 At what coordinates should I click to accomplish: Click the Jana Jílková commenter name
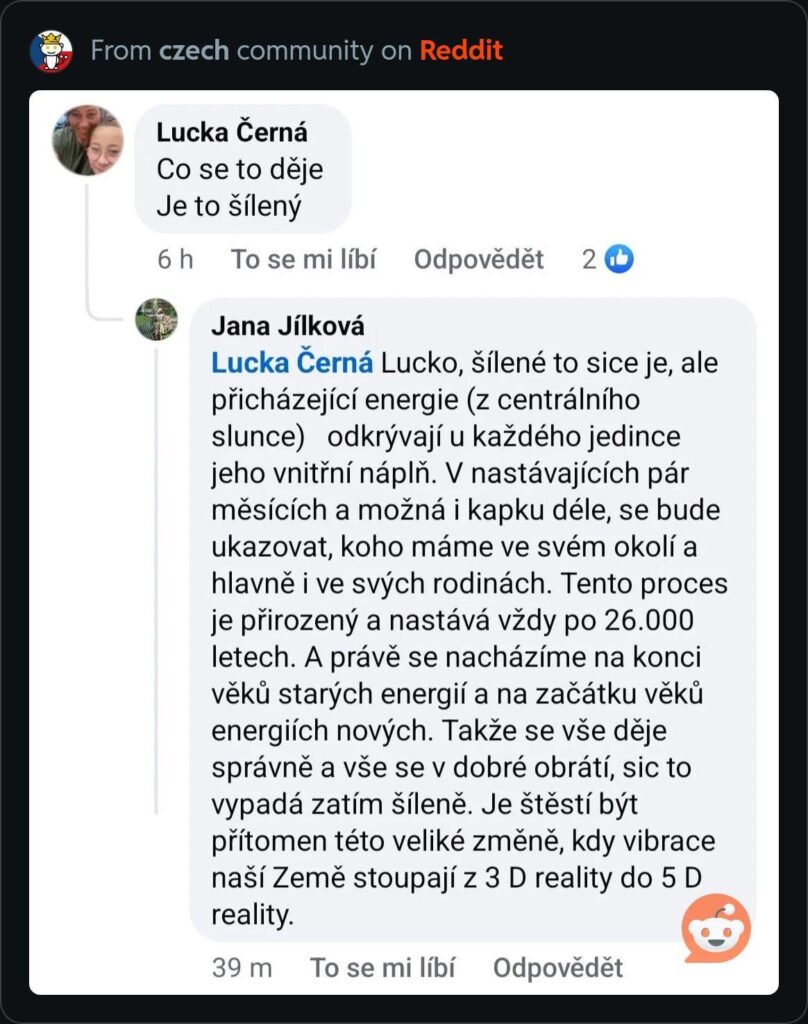click(x=287, y=326)
